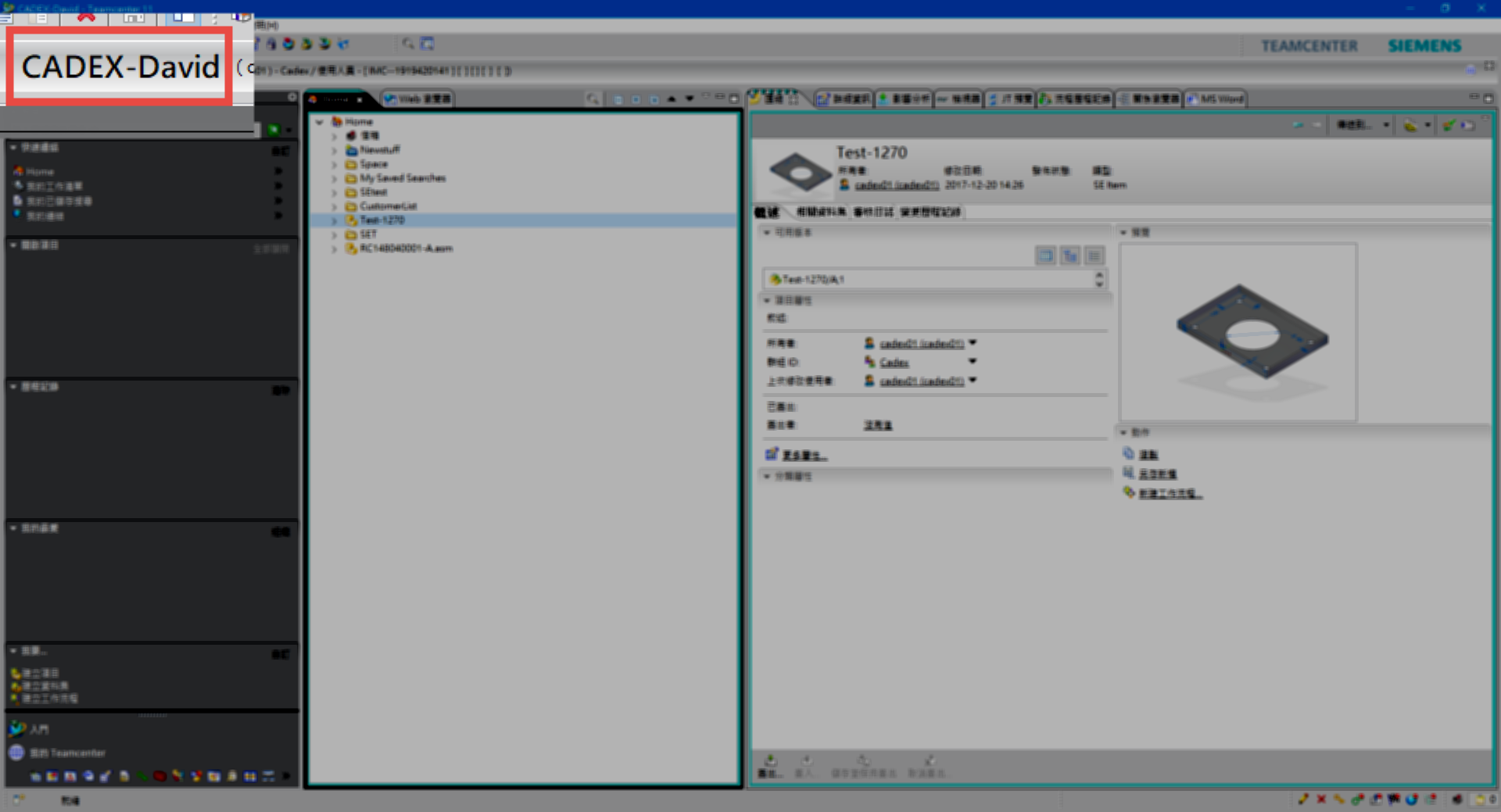Image resolution: width=1501 pixels, height=812 pixels.
Task: Click the Copy action link
Action: (x=1148, y=455)
